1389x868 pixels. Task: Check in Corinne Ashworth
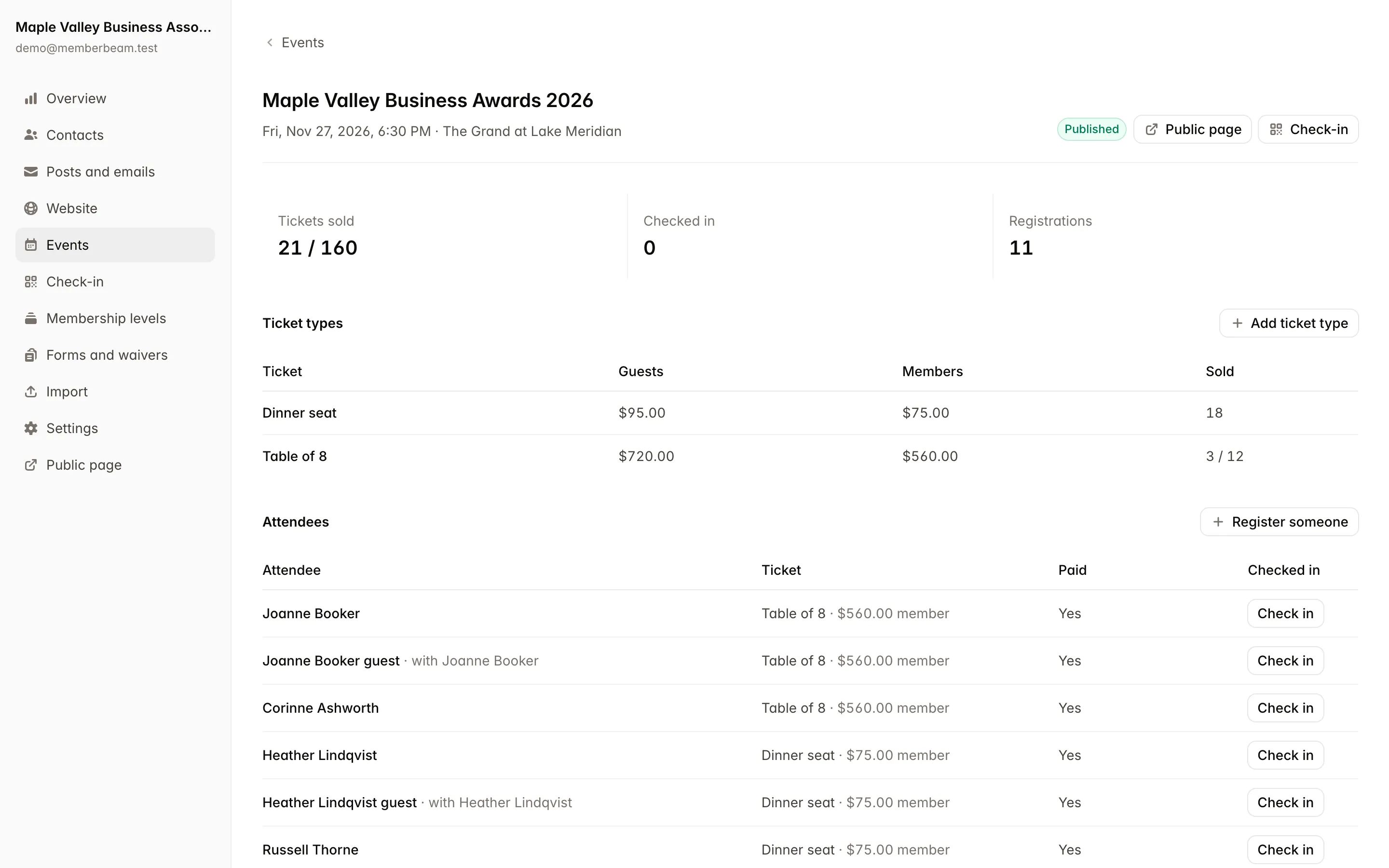pyautogui.click(x=1285, y=708)
